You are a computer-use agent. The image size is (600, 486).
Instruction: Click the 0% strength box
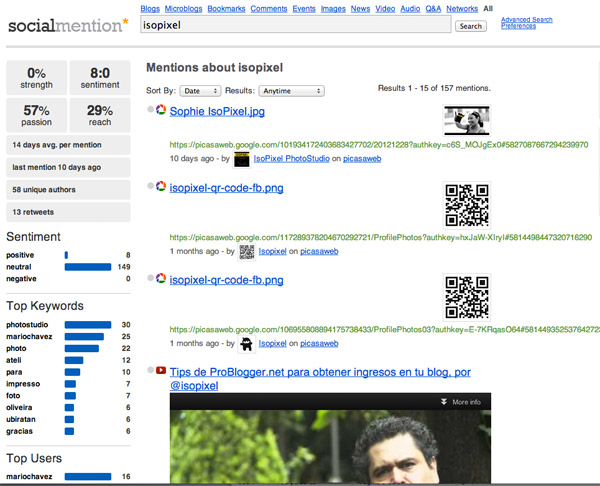[36, 78]
